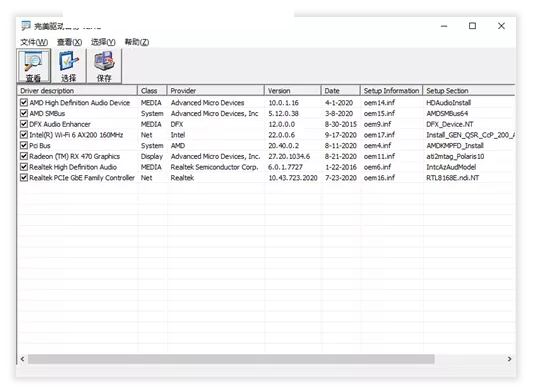The width and height of the screenshot is (534, 388).
Task: Click setup file 'oem14.inf'
Action: coord(379,103)
